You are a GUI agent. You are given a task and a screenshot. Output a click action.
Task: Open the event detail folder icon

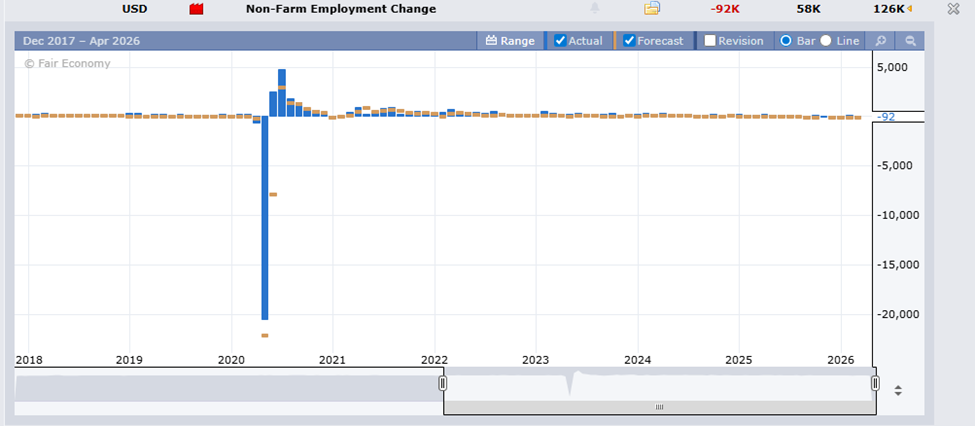[x=652, y=9]
